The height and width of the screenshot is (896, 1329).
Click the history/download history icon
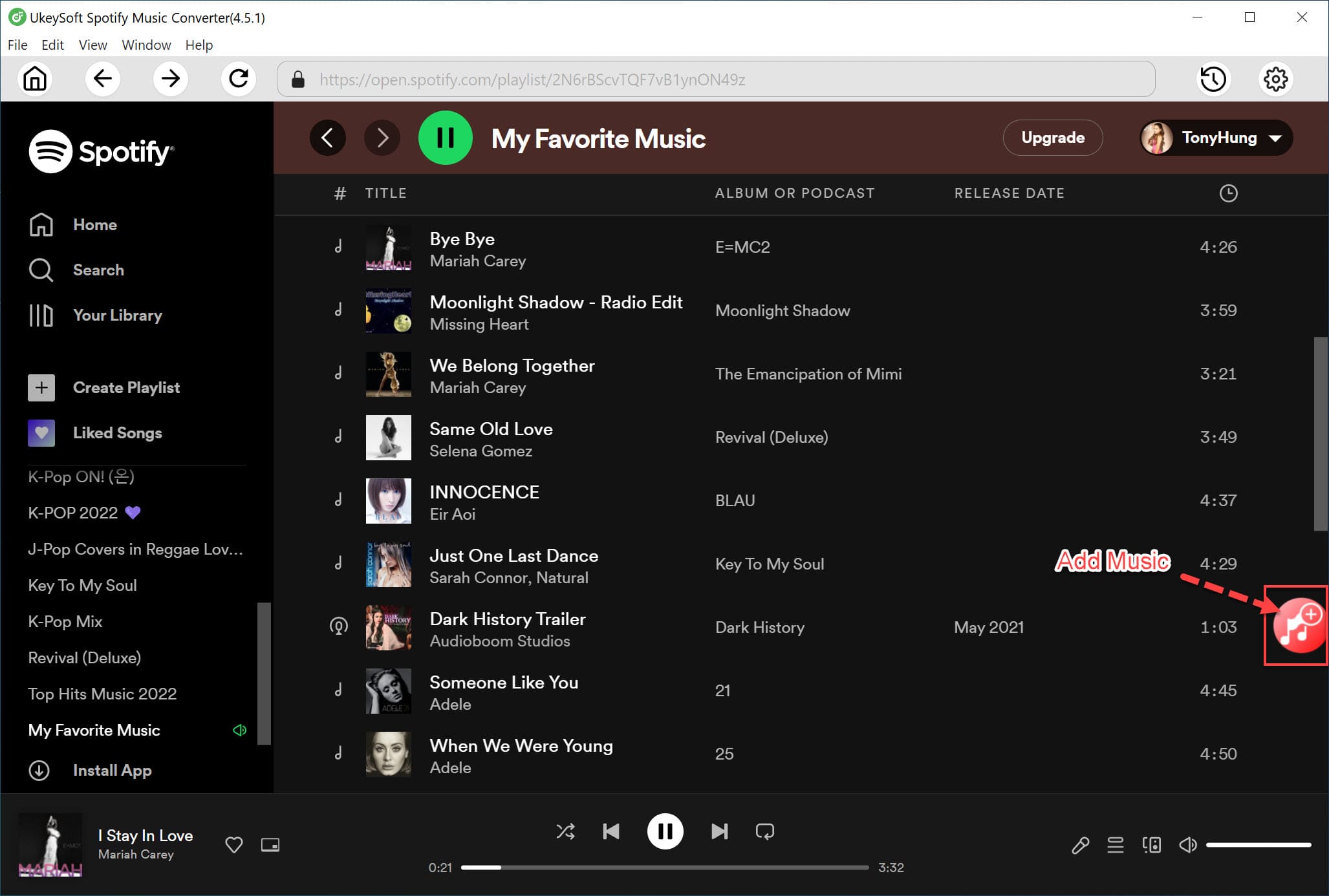click(1213, 79)
